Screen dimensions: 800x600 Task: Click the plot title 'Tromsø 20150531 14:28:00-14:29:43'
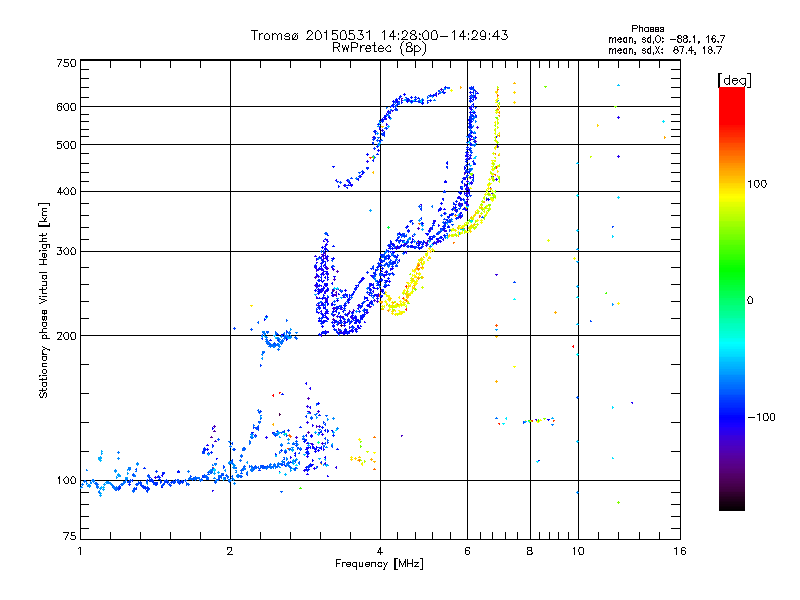(379, 35)
